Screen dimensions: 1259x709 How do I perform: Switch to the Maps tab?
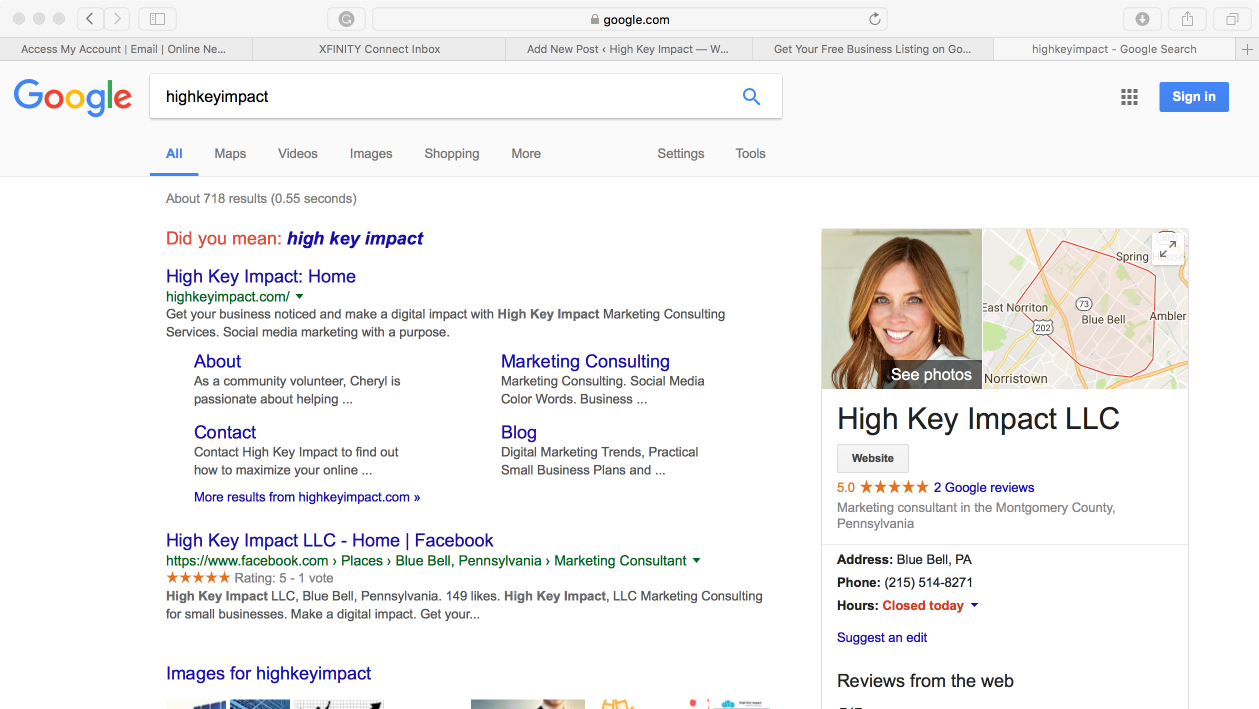tap(230, 154)
